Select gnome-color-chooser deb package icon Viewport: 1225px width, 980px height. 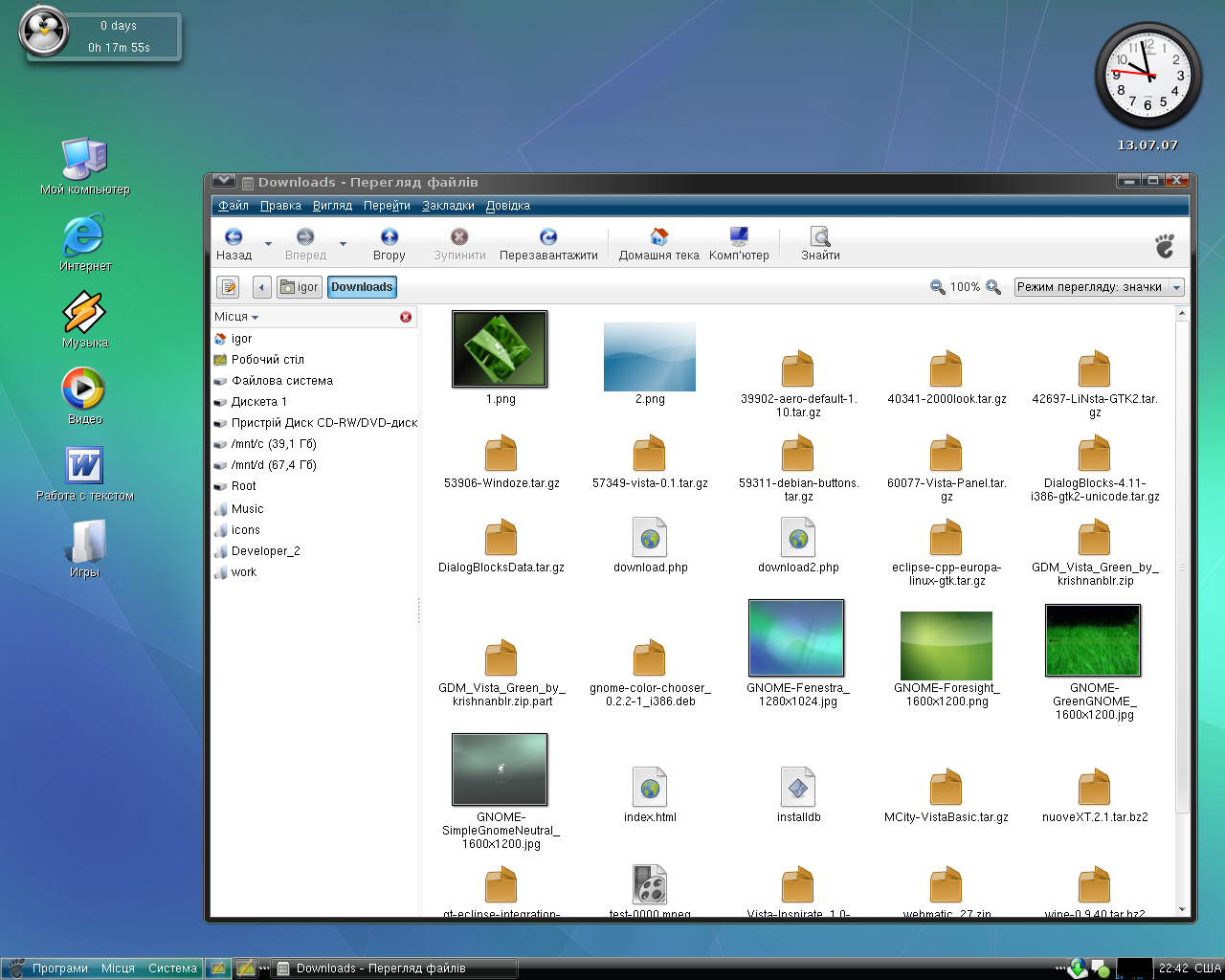649,658
